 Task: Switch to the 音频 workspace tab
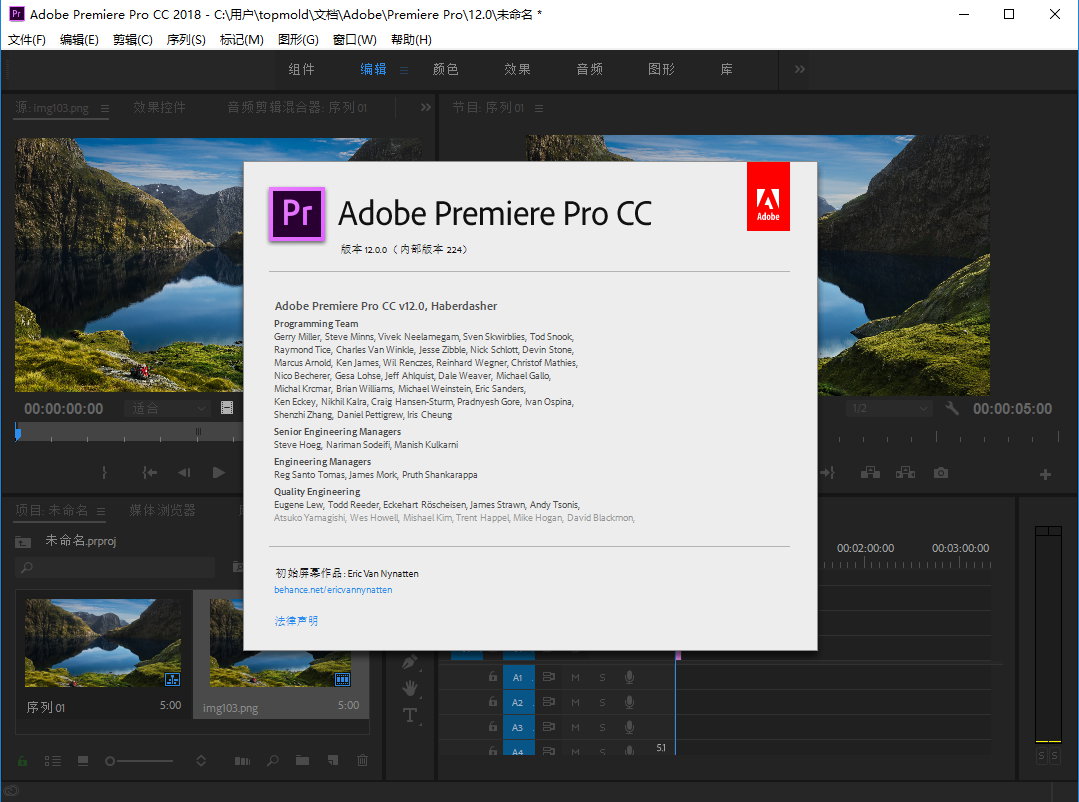(x=590, y=69)
